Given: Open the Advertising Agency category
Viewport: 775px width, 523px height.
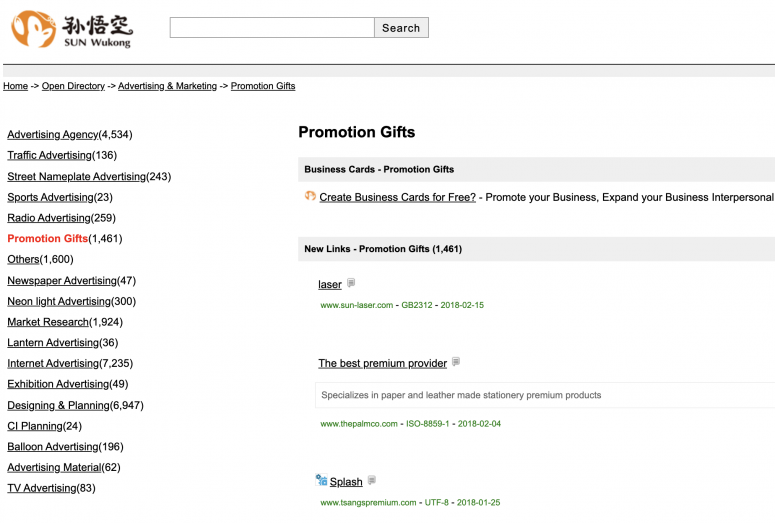Looking at the screenshot, I should click(53, 135).
